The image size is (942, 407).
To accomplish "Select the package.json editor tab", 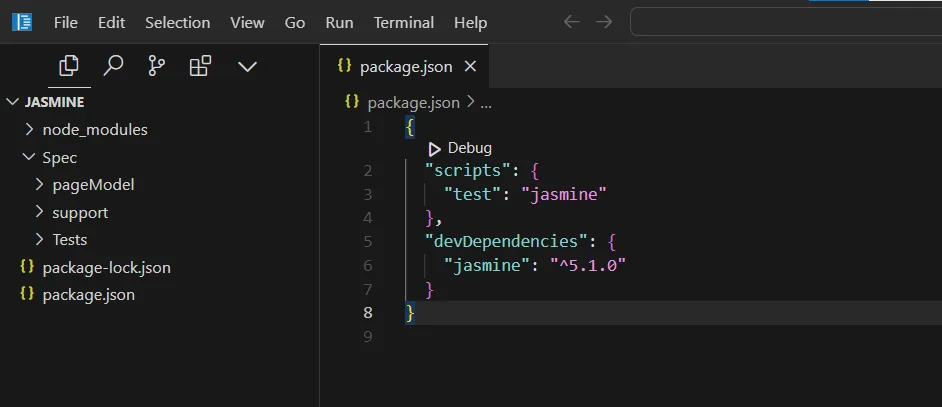I will pos(404,66).
